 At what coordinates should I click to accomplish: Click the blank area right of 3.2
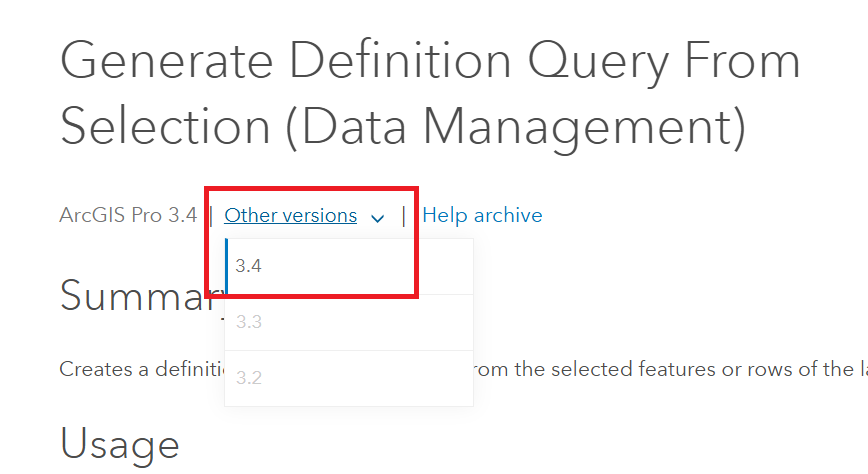pyautogui.click(x=380, y=378)
